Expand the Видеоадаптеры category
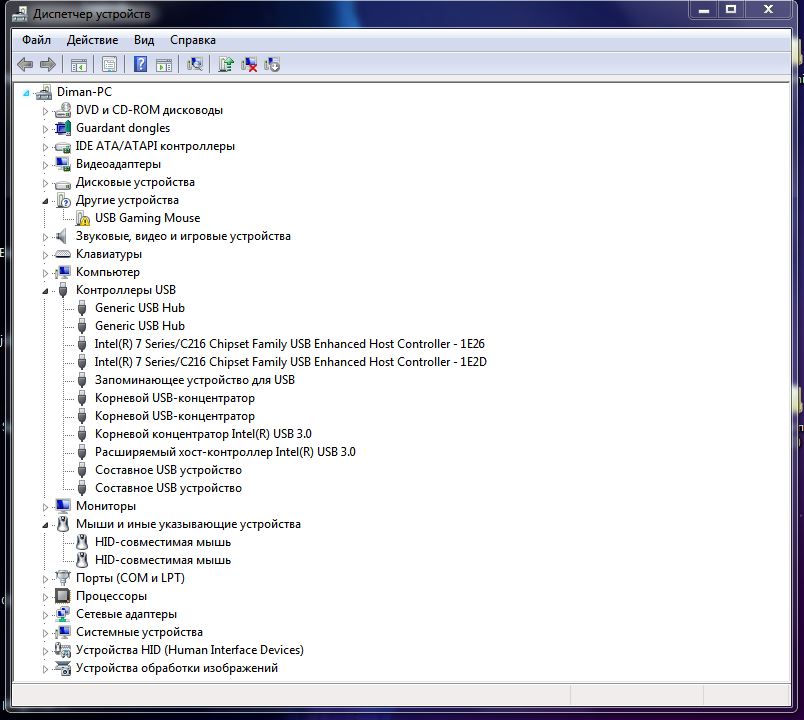This screenshot has width=804, height=720. (x=46, y=164)
